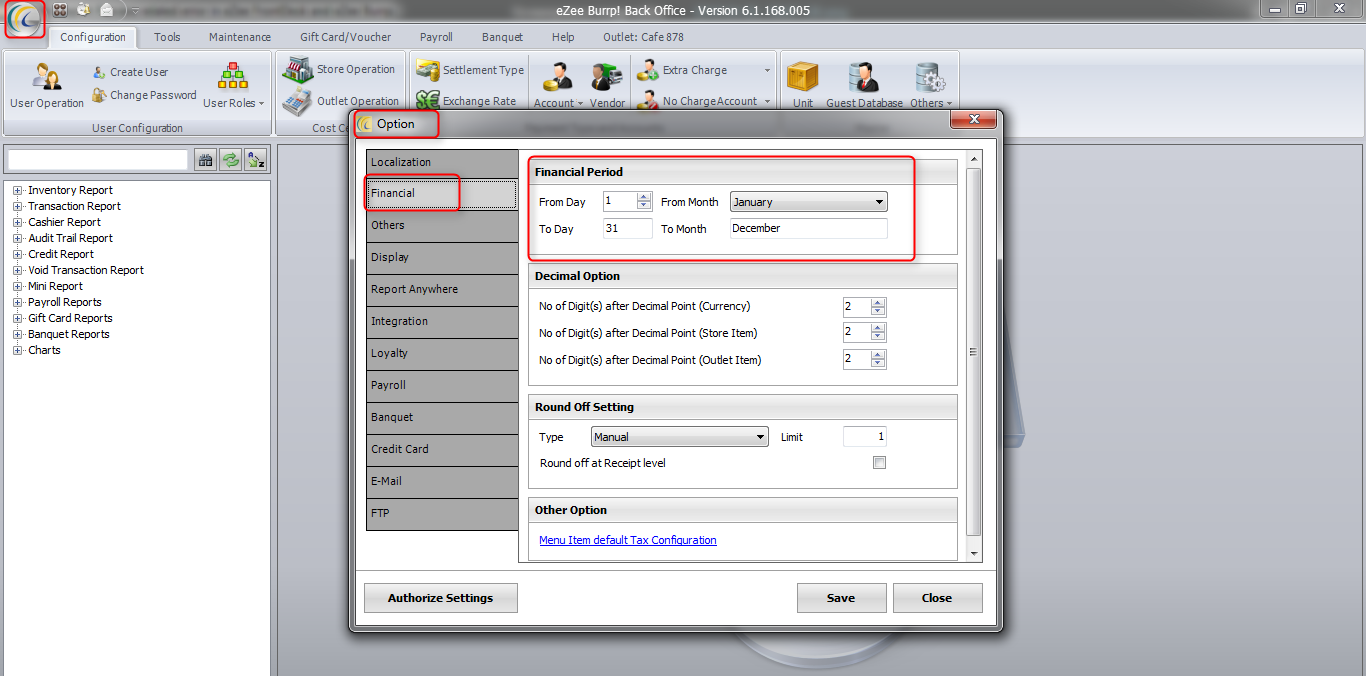Expand the Extra Charge dropdown arrow
The height and width of the screenshot is (676, 1366).
pyautogui.click(x=768, y=71)
